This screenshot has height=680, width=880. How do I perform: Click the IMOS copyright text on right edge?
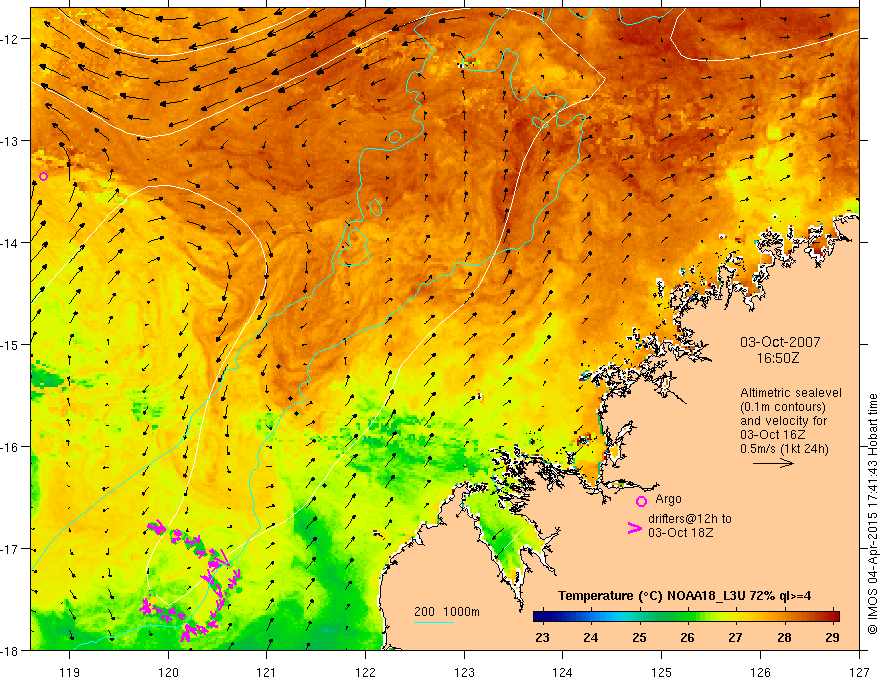click(872, 516)
